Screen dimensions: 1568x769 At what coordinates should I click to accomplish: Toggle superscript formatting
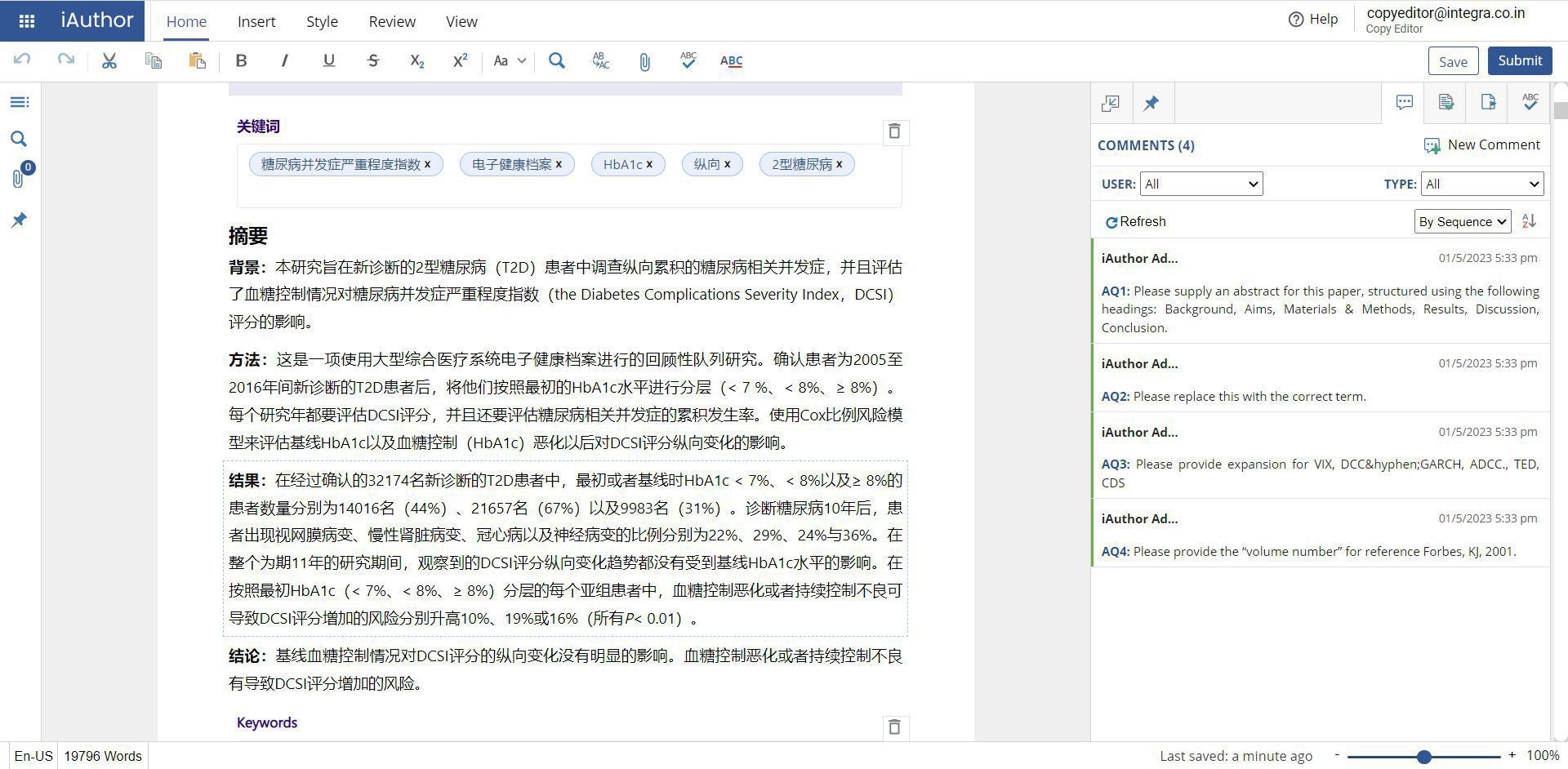[x=460, y=60]
